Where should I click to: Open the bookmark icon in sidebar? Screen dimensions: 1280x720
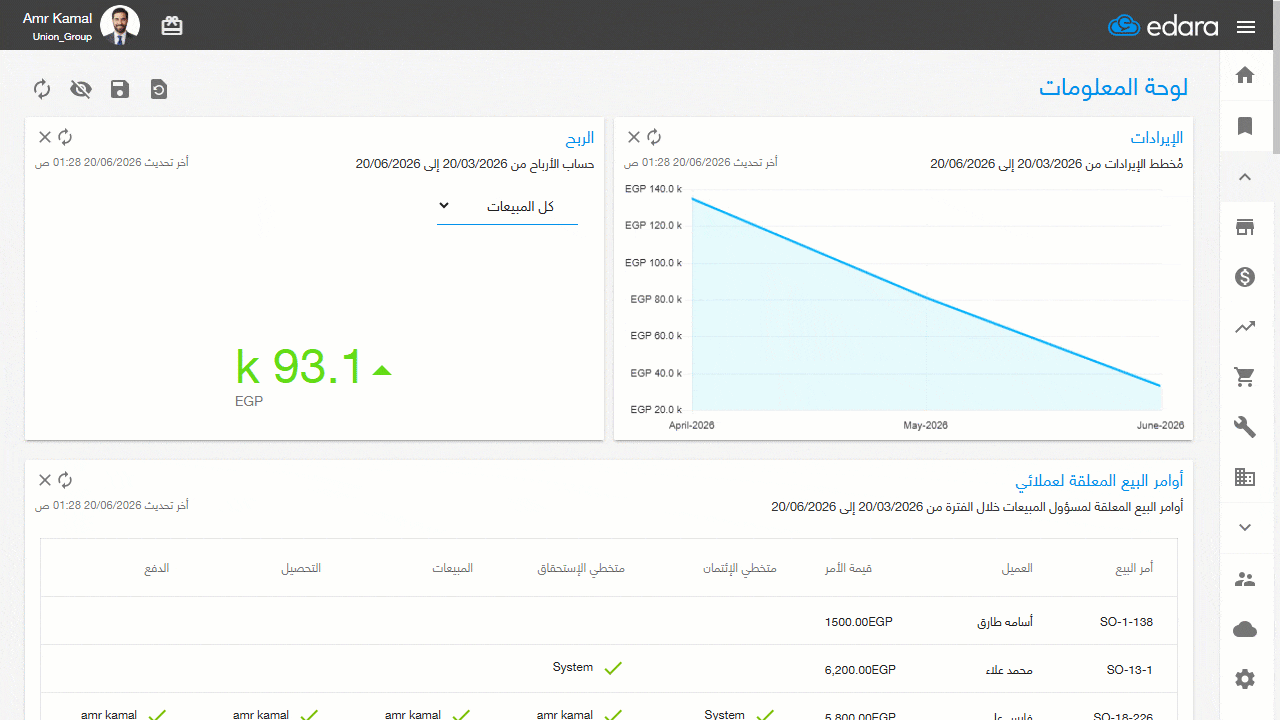[1245, 126]
